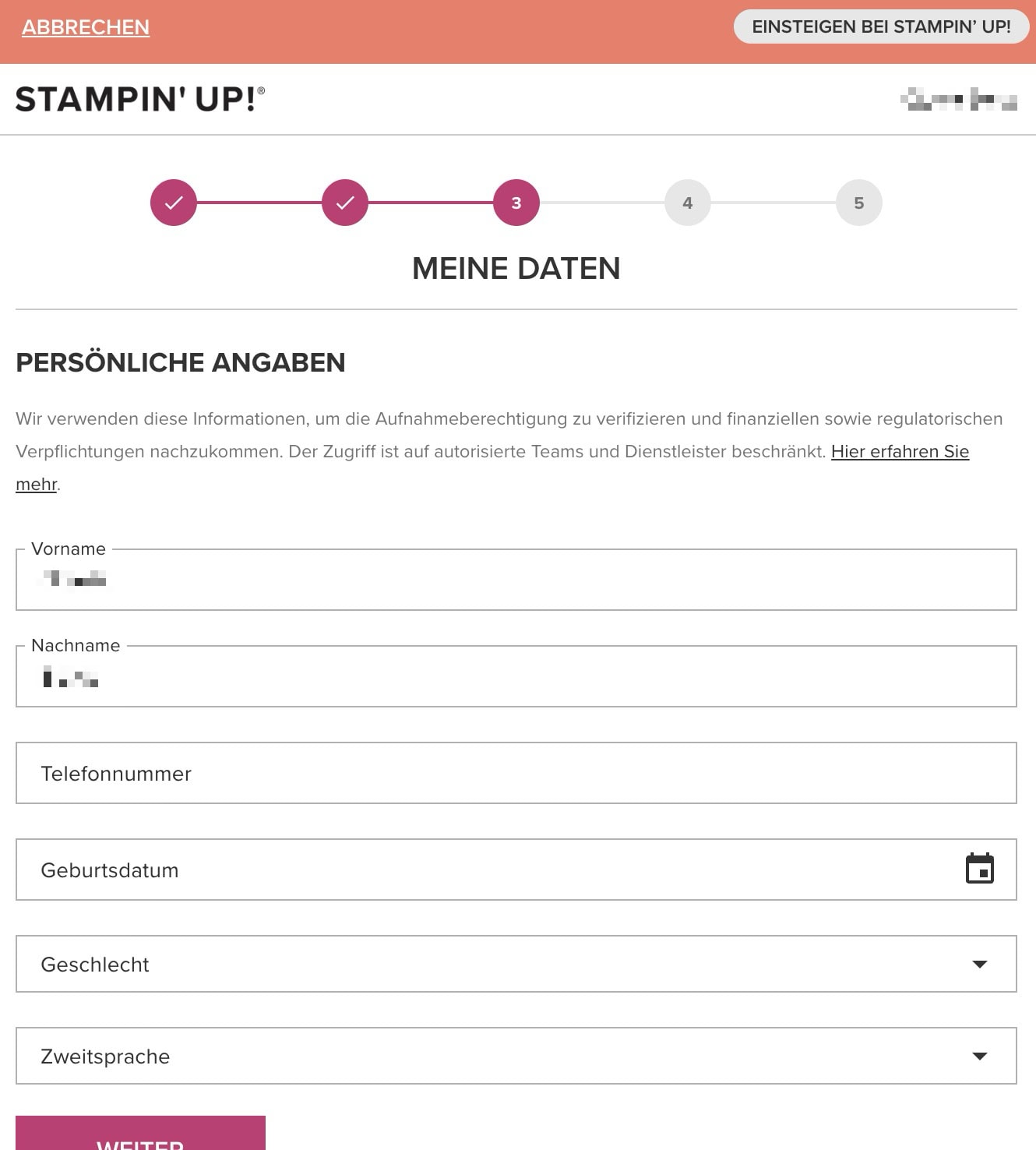Focus the Nachname input field
Image resolution: width=1036 pixels, height=1150 pixels.
click(516, 676)
